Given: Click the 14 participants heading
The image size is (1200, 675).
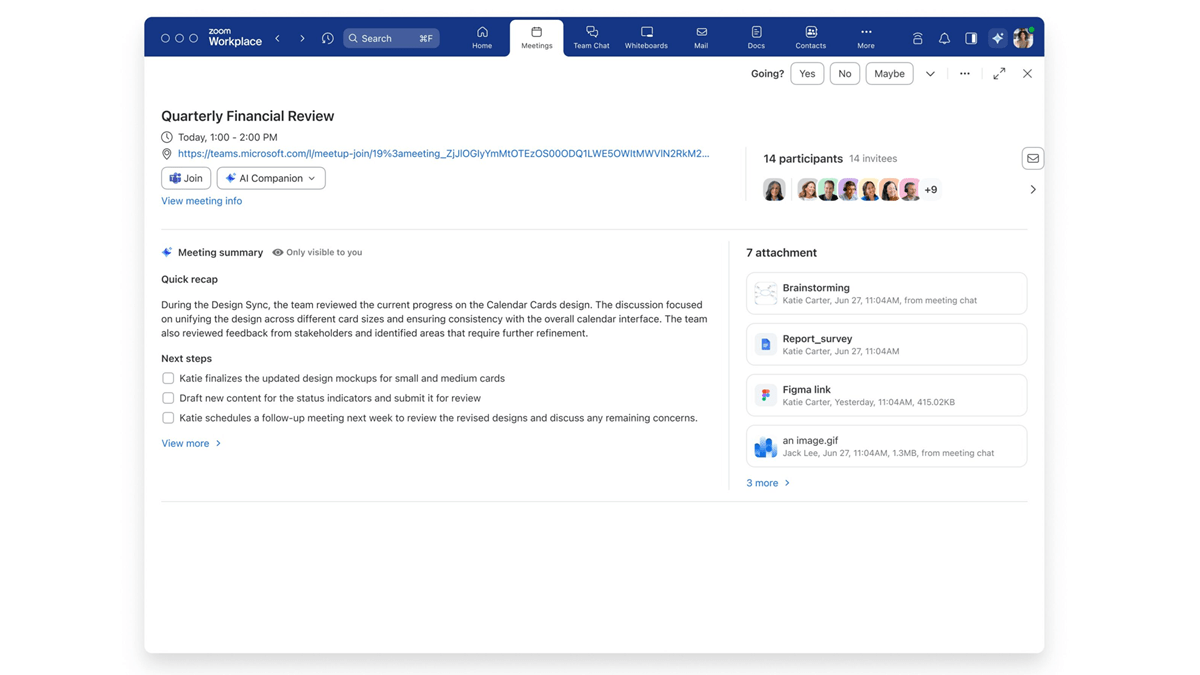Looking at the screenshot, I should [803, 158].
